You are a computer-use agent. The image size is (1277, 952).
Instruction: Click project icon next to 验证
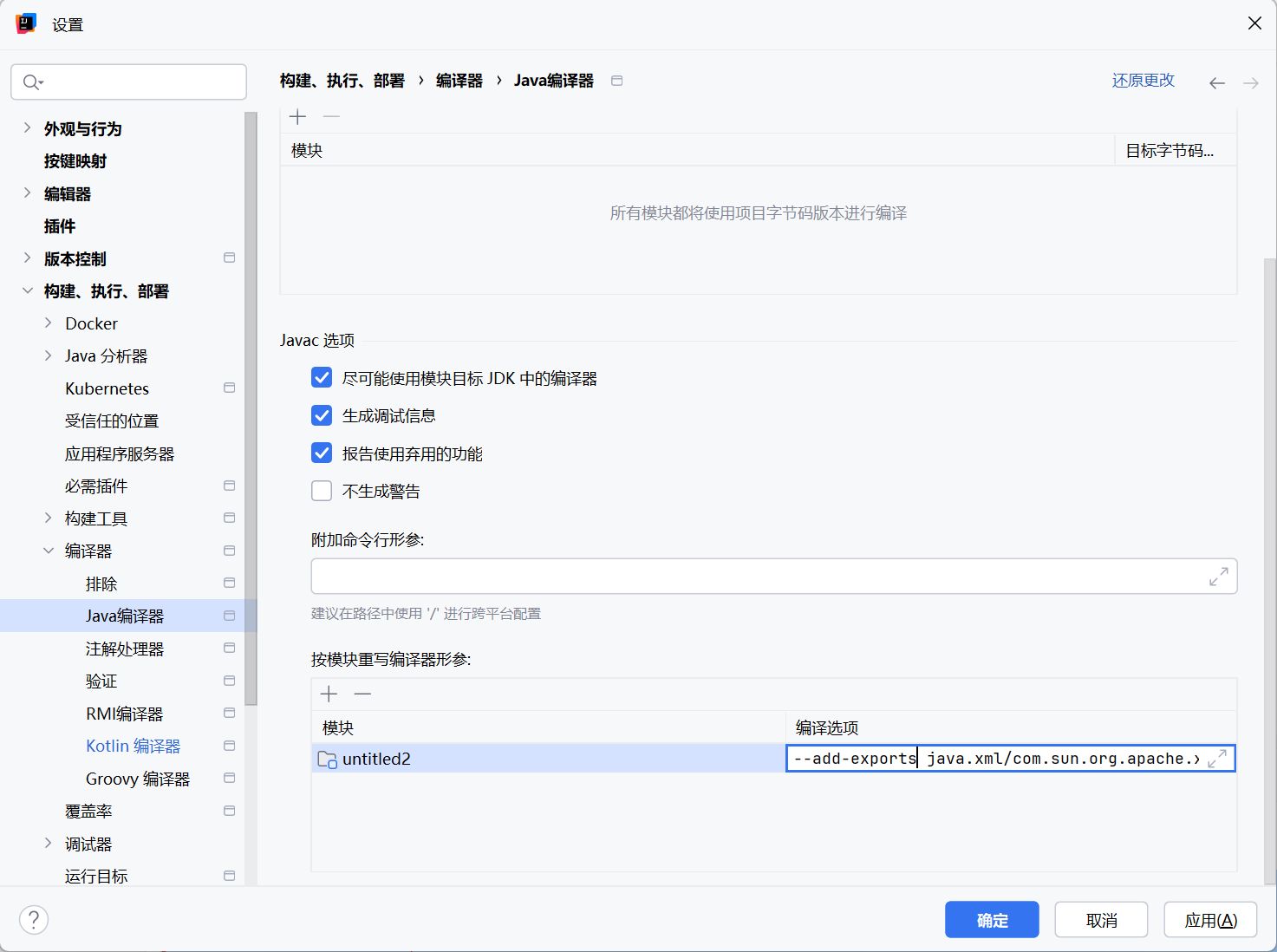(230, 681)
